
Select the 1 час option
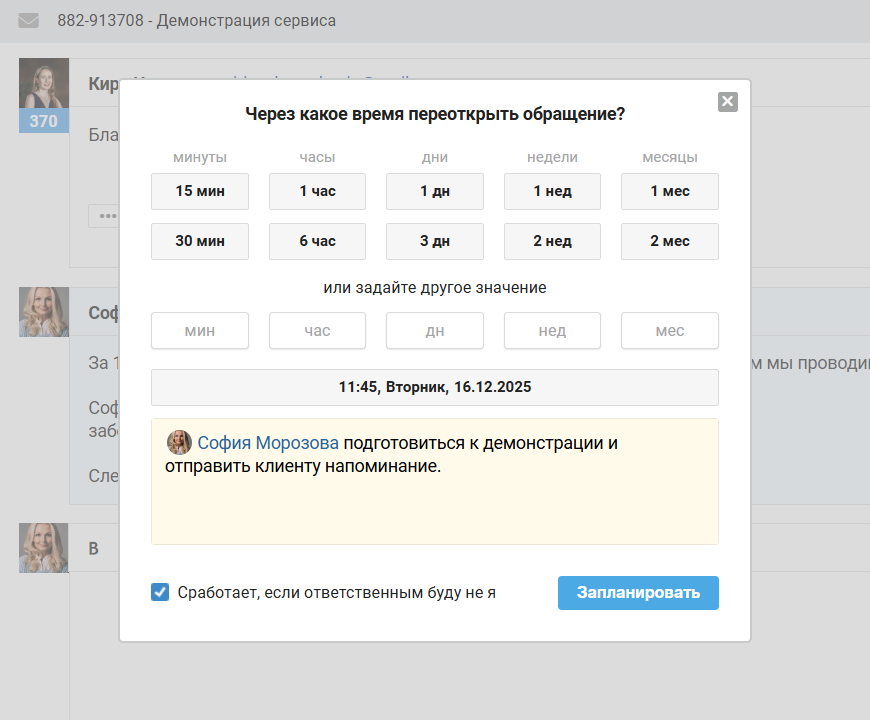(317, 191)
